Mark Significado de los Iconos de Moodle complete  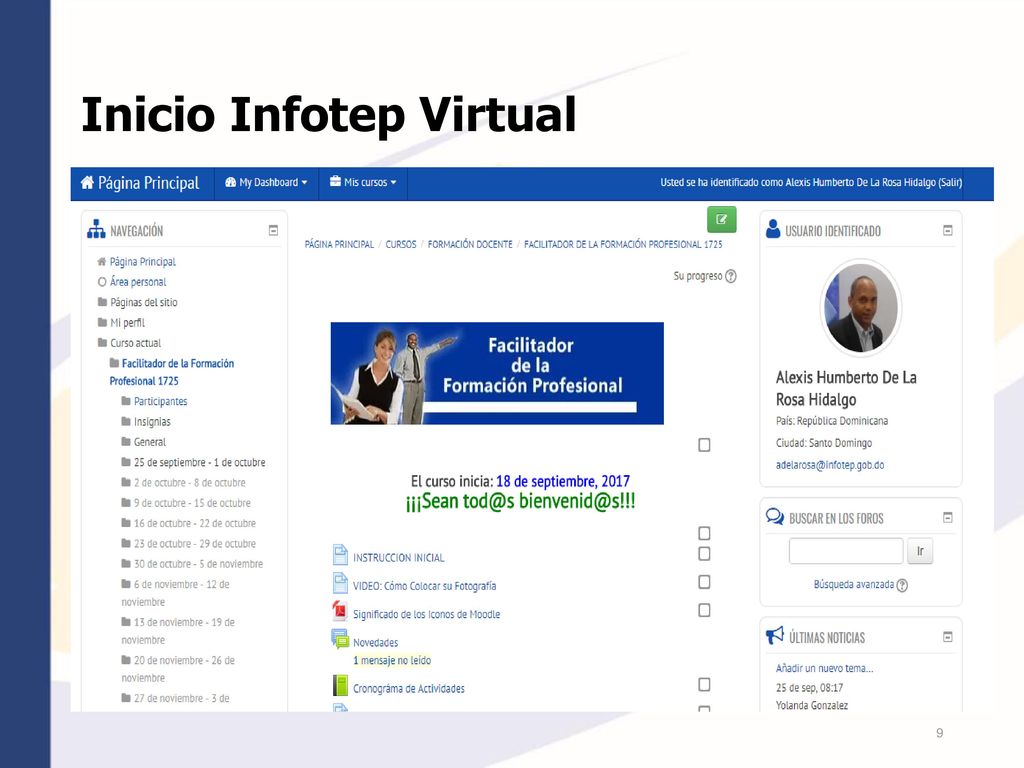[x=704, y=610]
